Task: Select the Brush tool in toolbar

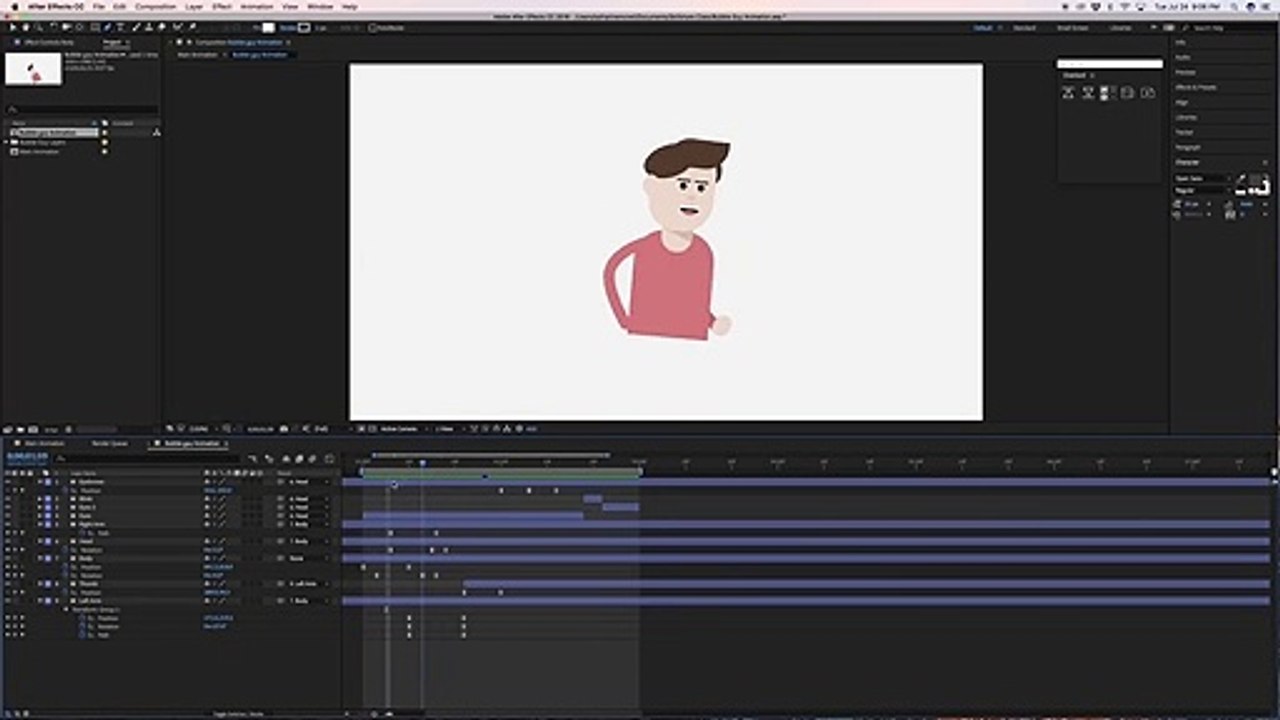Action: [x=136, y=28]
